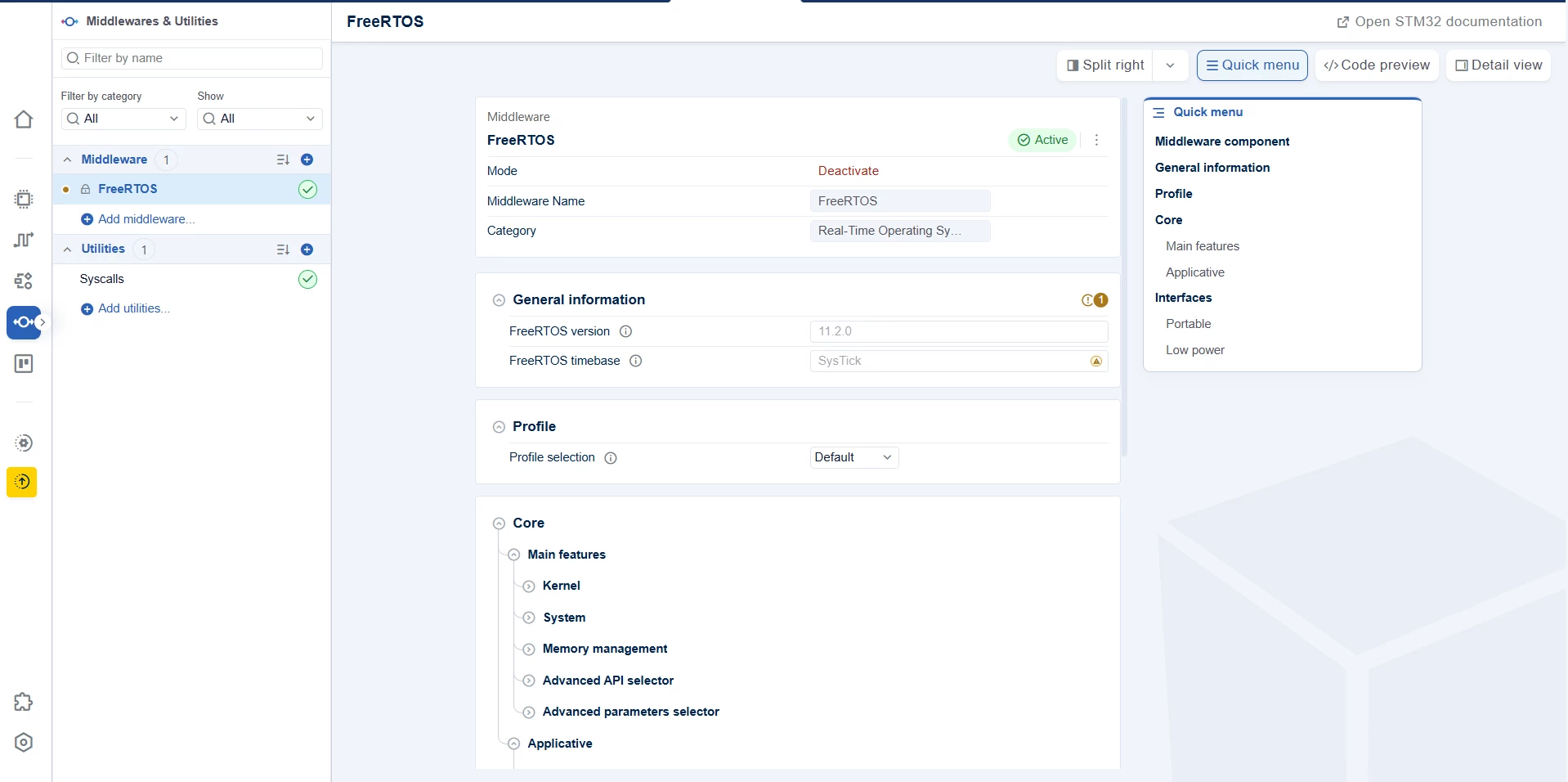Jump to Applicative in Quick menu
Image resolution: width=1568 pixels, height=782 pixels.
pyautogui.click(x=1194, y=272)
